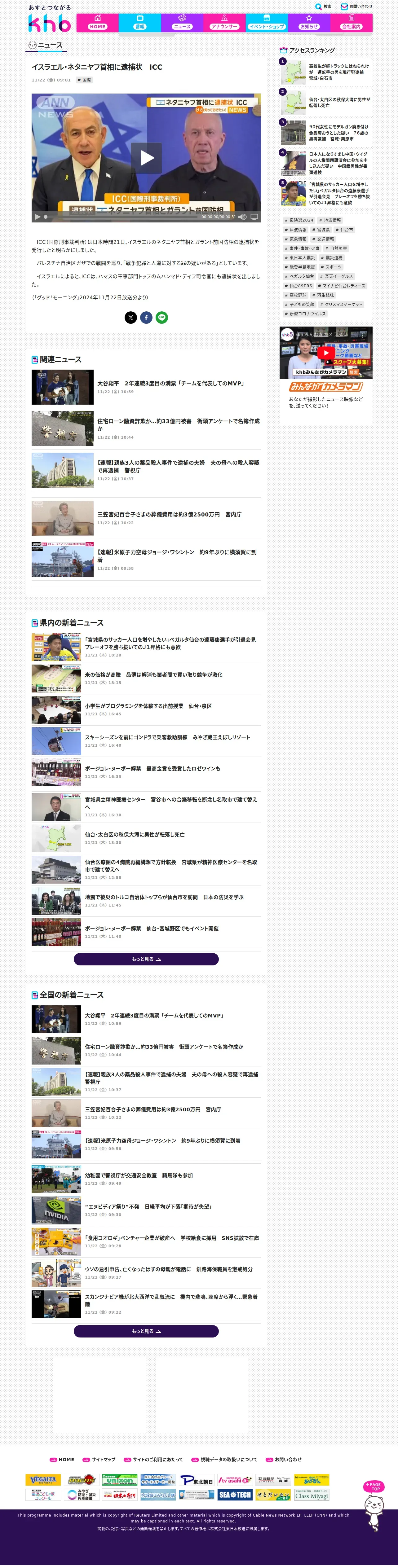Image resolution: width=398 pixels, height=1568 pixels.
Task: Open the アナウンサー navigation tab
Action: [224, 23]
